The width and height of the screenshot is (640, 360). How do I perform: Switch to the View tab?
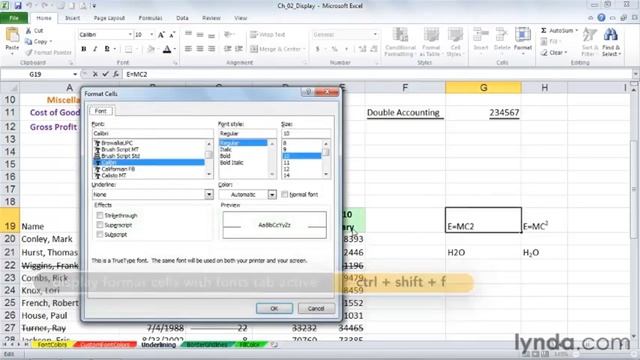240,18
